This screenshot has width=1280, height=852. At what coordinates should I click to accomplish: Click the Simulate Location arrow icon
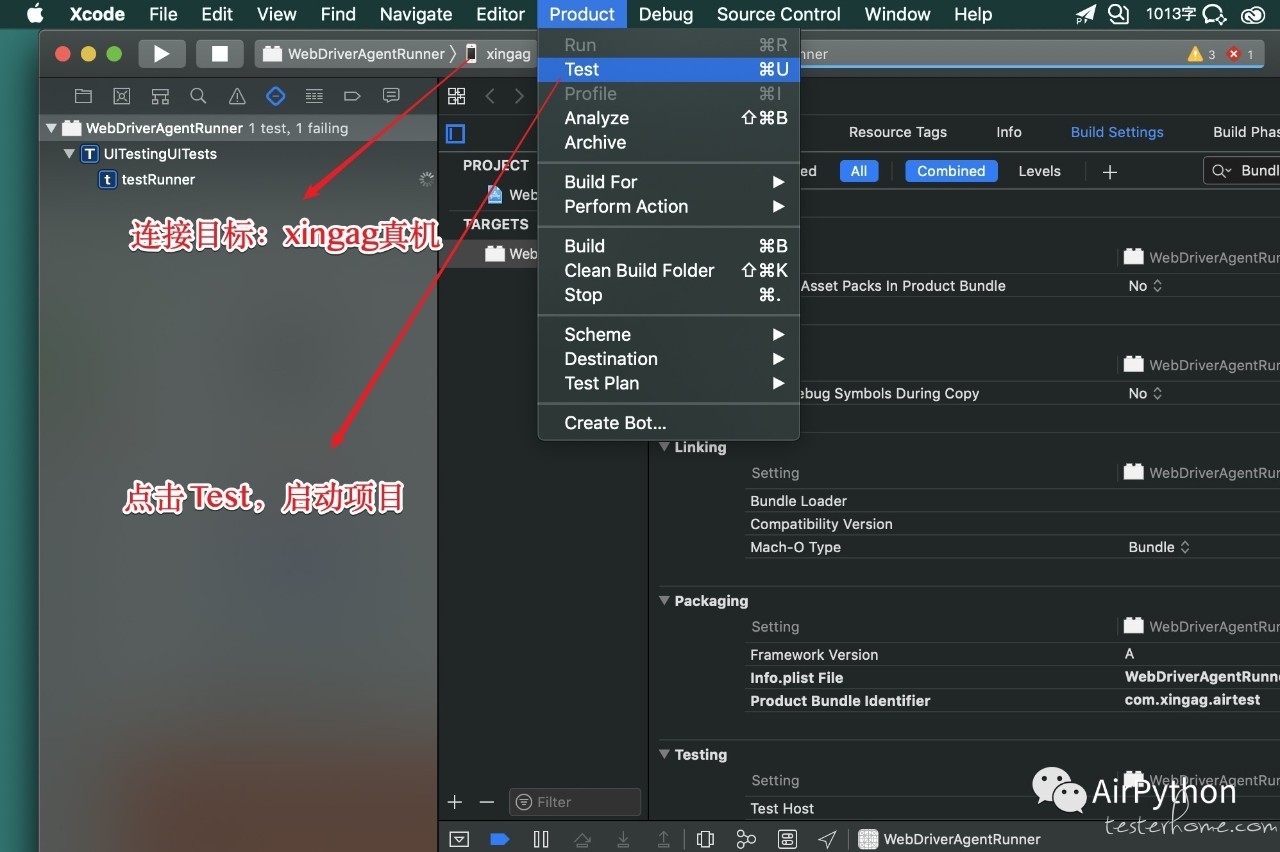(x=827, y=839)
